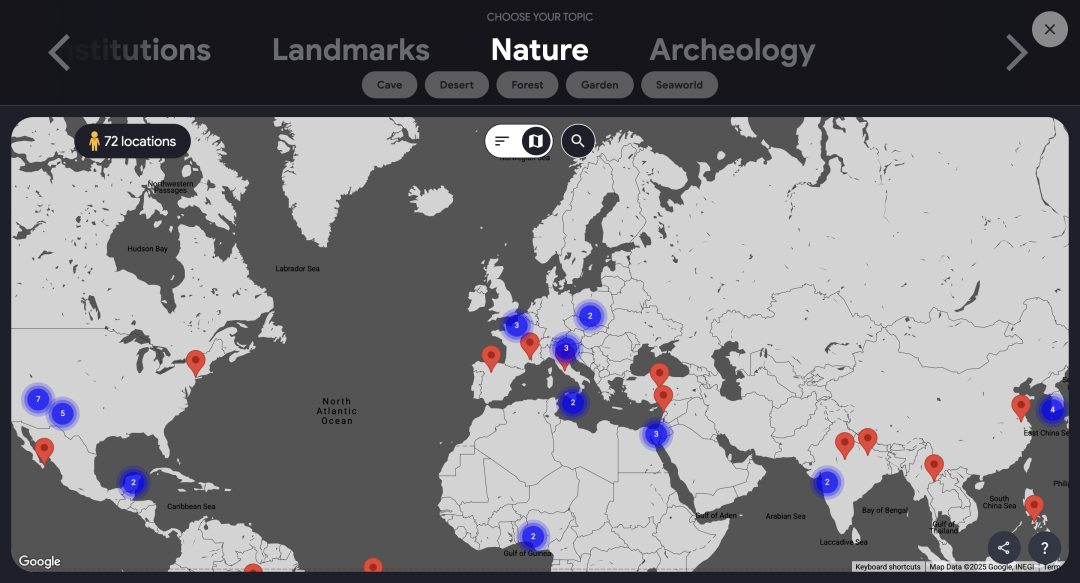Choose the Forest filter chip
This screenshot has width=1080, height=583.
(x=527, y=85)
